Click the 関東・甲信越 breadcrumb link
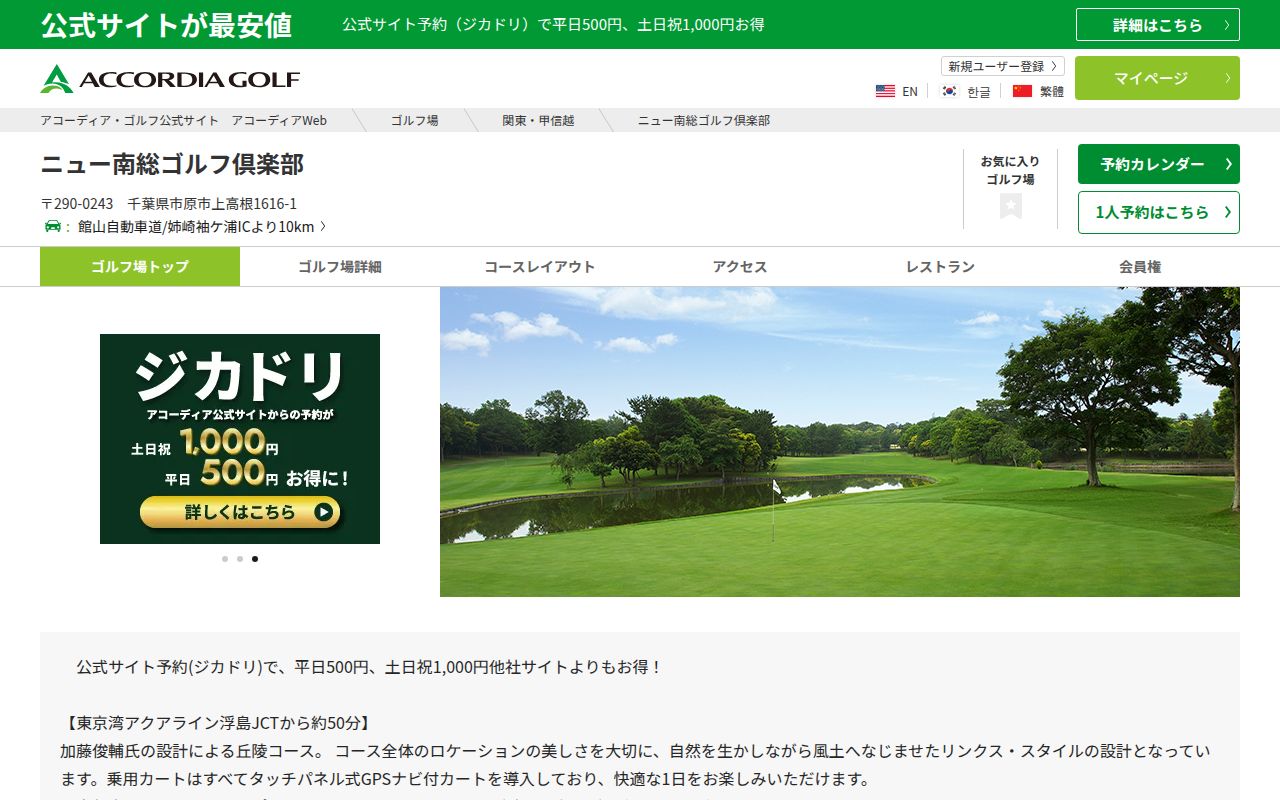The image size is (1280, 800). coord(538,120)
